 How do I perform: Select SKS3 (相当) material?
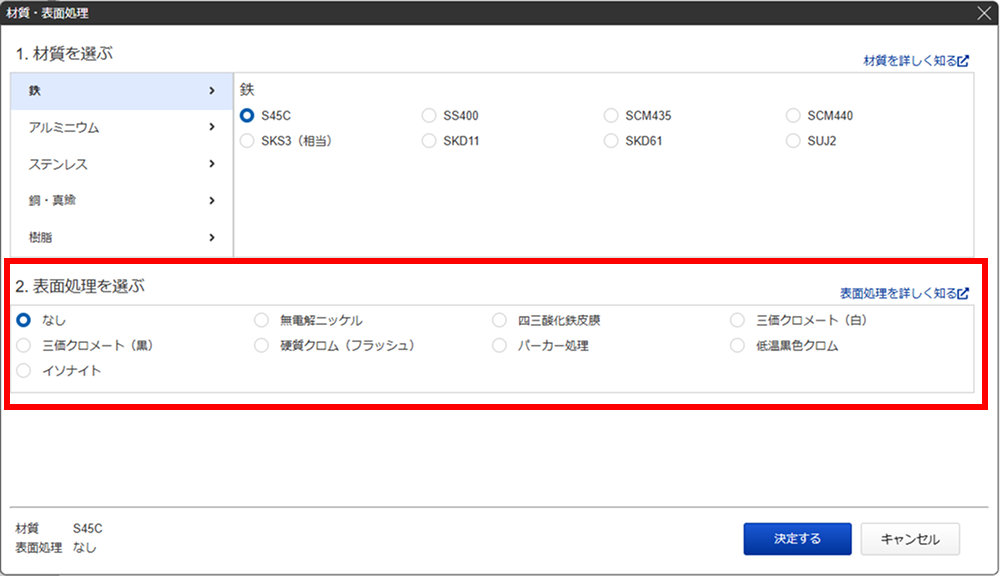[247, 140]
